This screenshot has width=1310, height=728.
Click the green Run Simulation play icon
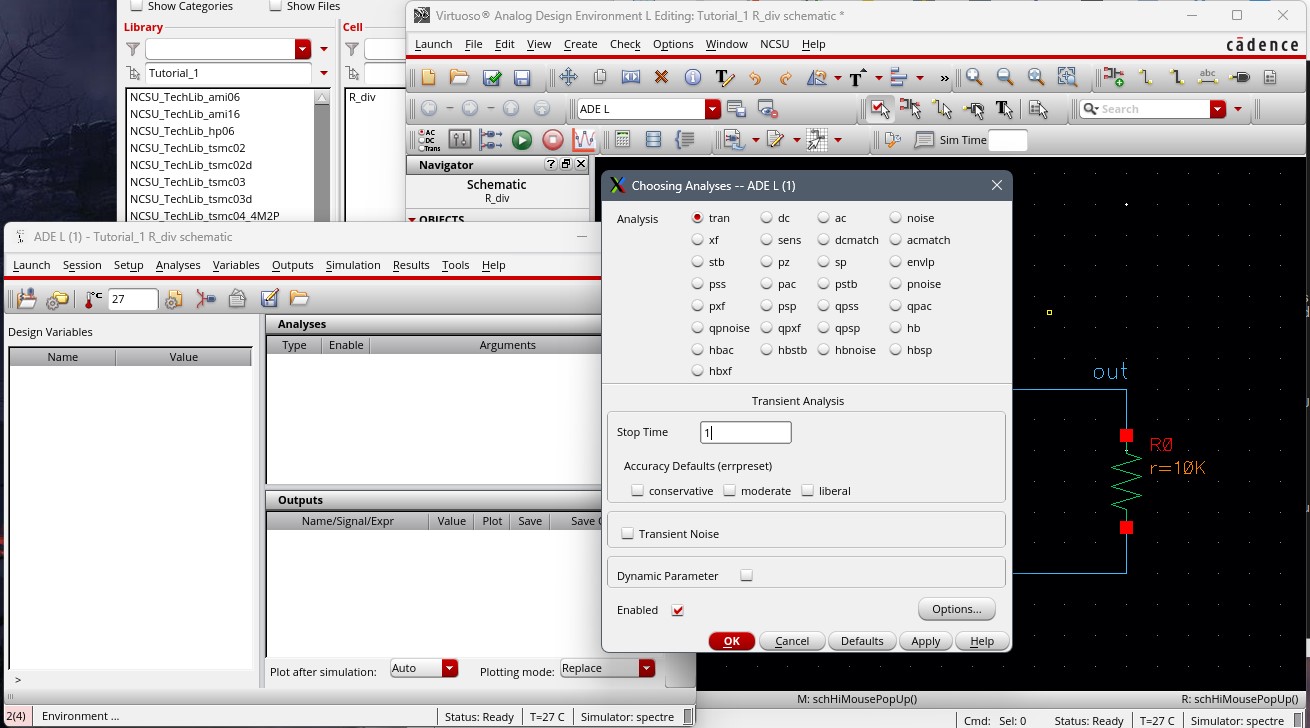point(521,140)
